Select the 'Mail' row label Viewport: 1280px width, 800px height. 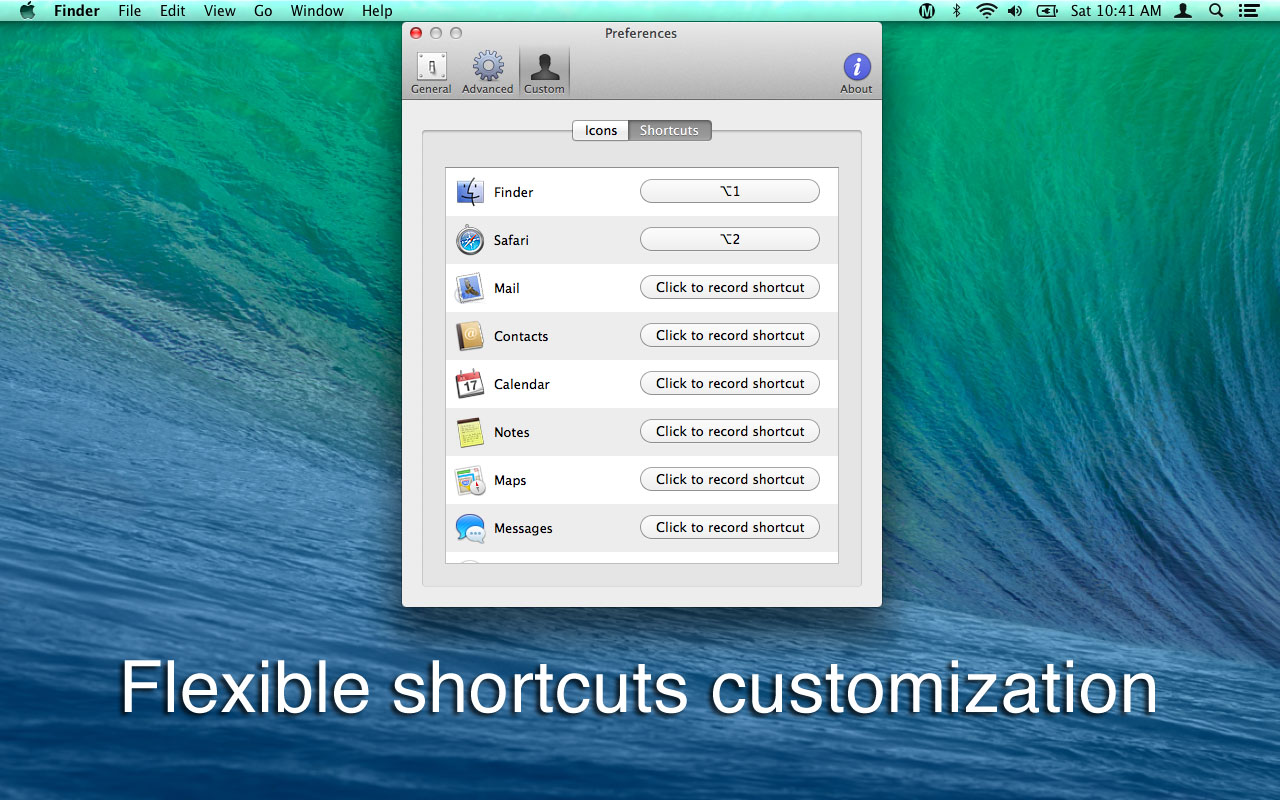(x=507, y=288)
